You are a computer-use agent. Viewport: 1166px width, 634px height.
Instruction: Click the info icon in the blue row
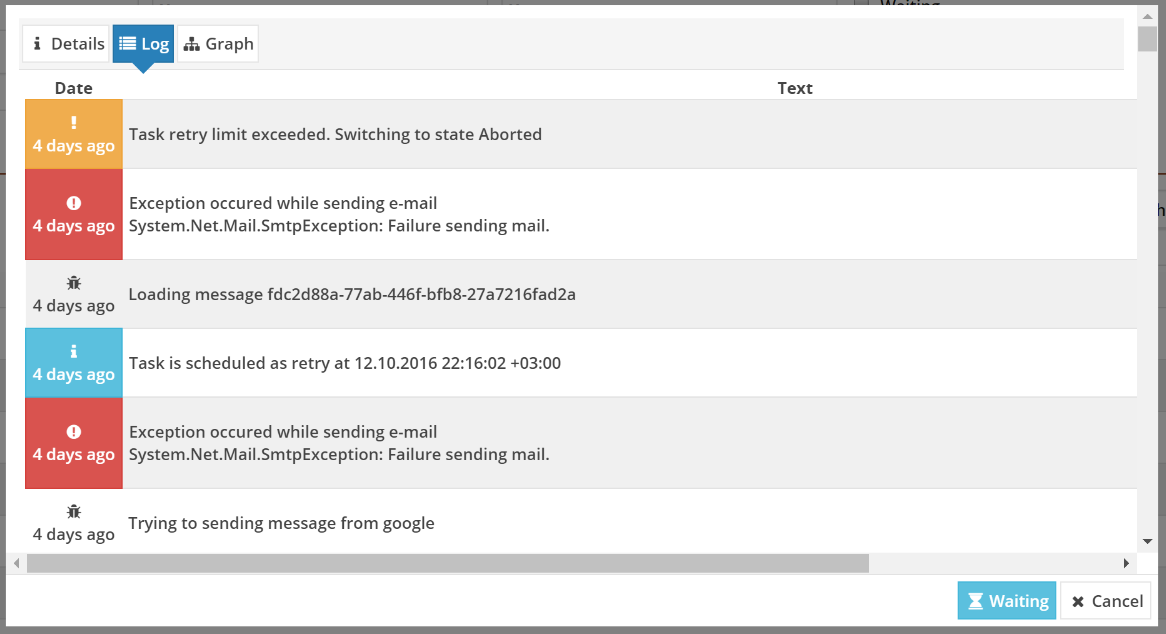[74, 351]
